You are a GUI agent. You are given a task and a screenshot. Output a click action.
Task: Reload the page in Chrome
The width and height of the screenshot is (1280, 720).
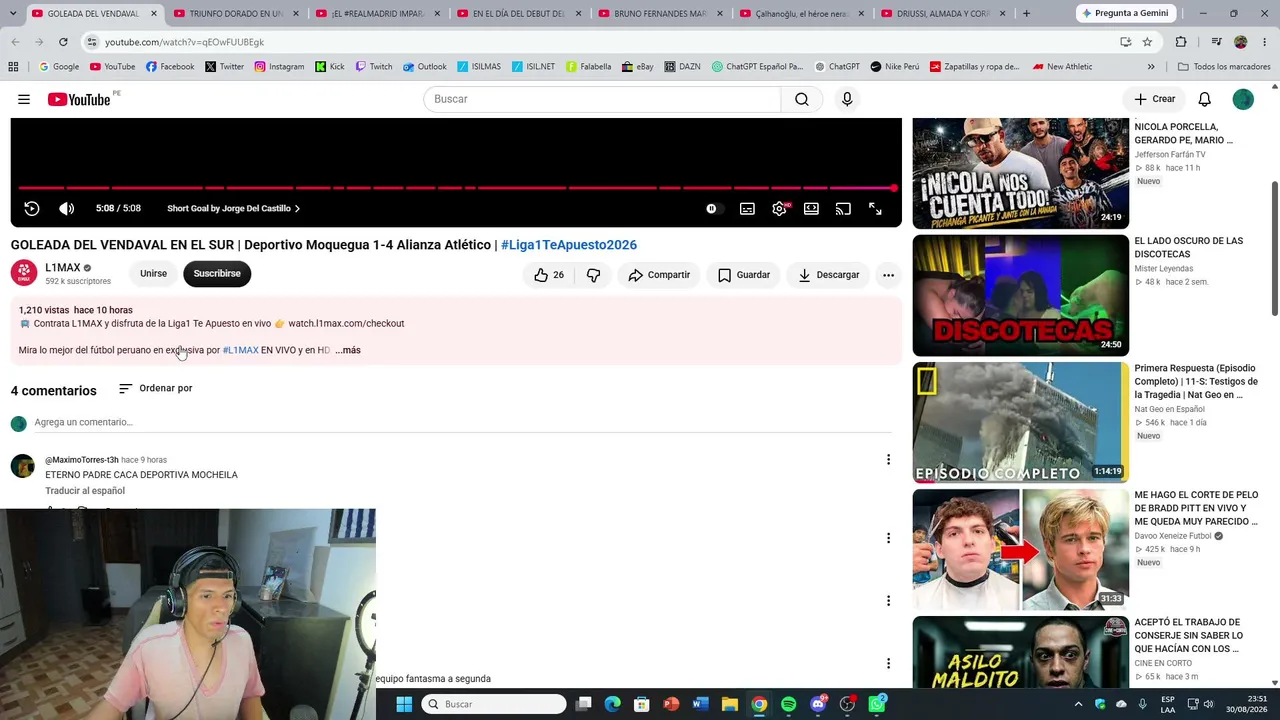tap(63, 42)
